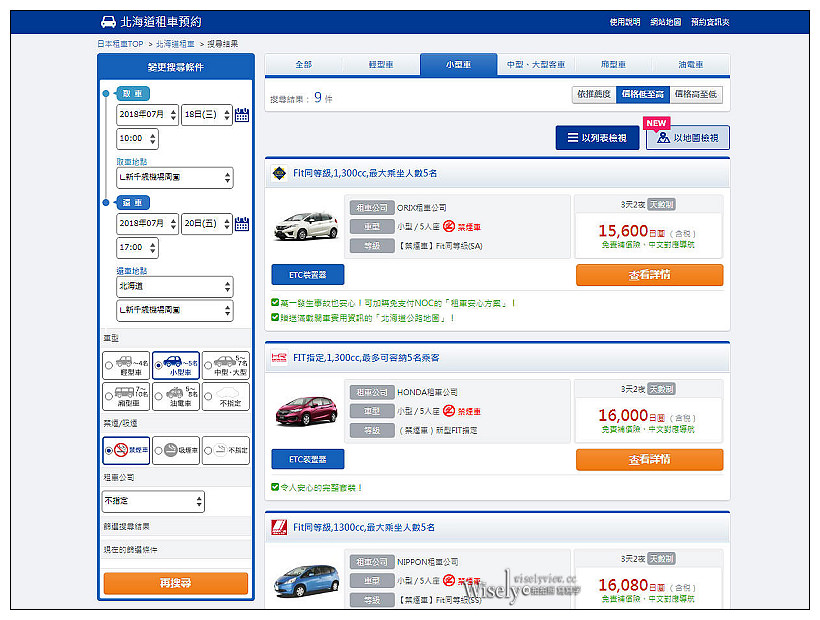Select the 禁煙車 no-smoking radio option
The height and width of the screenshot is (620, 820).
click(110, 450)
